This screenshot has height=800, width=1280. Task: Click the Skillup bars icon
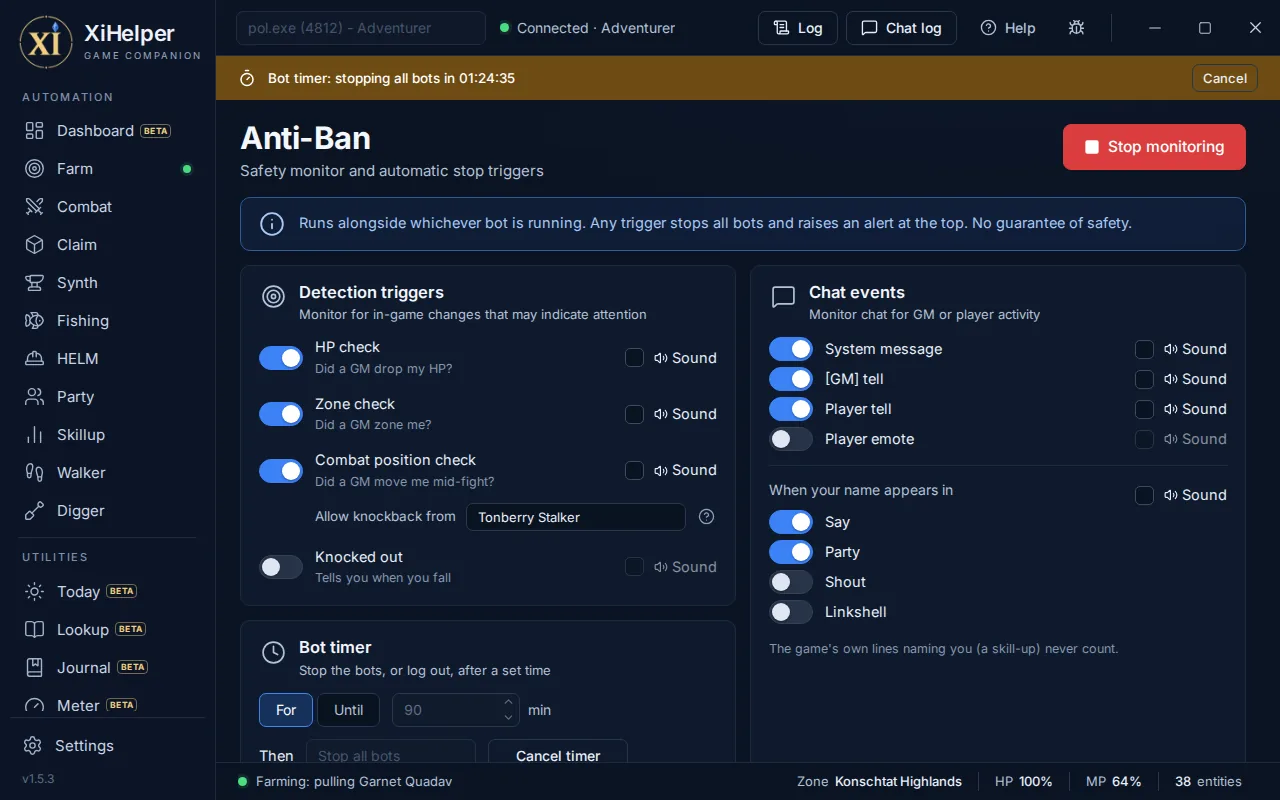[x=35, y=435]
